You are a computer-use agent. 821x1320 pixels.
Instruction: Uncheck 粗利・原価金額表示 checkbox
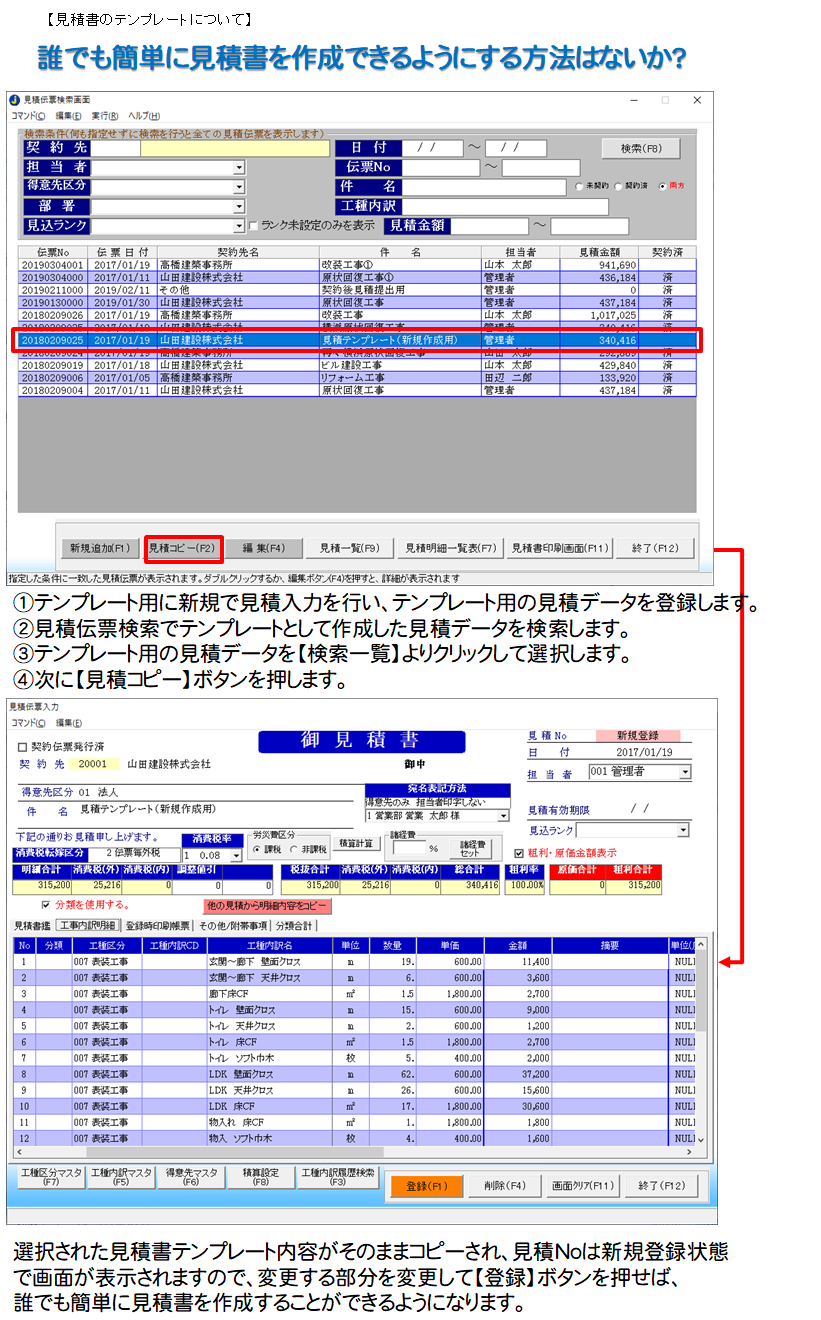click(518, 853)
